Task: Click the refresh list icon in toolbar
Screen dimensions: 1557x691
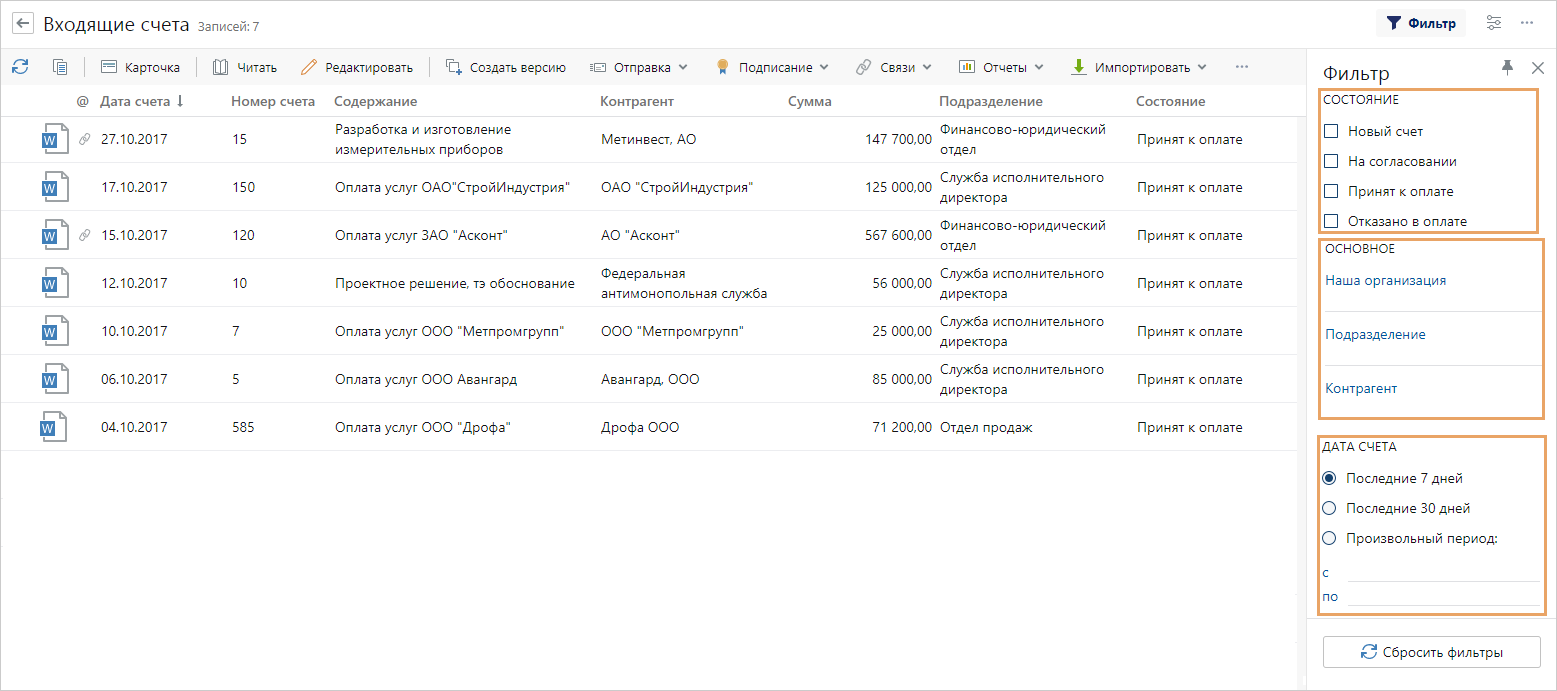Action: click(x=20, y=67)
